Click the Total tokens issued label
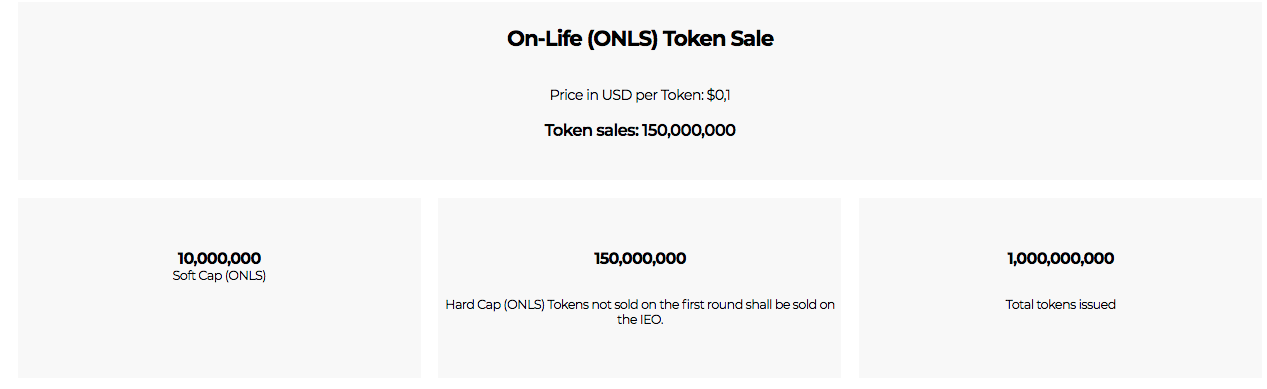 point(1060,304)
